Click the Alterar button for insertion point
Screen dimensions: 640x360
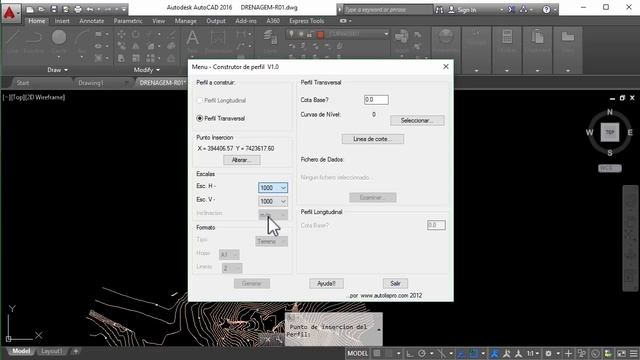click(x=242, y=160)
